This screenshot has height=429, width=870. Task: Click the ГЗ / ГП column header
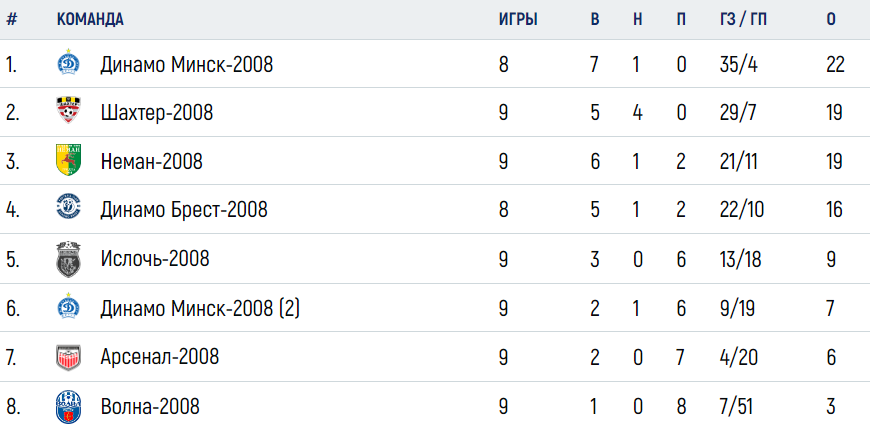[743, 19]
